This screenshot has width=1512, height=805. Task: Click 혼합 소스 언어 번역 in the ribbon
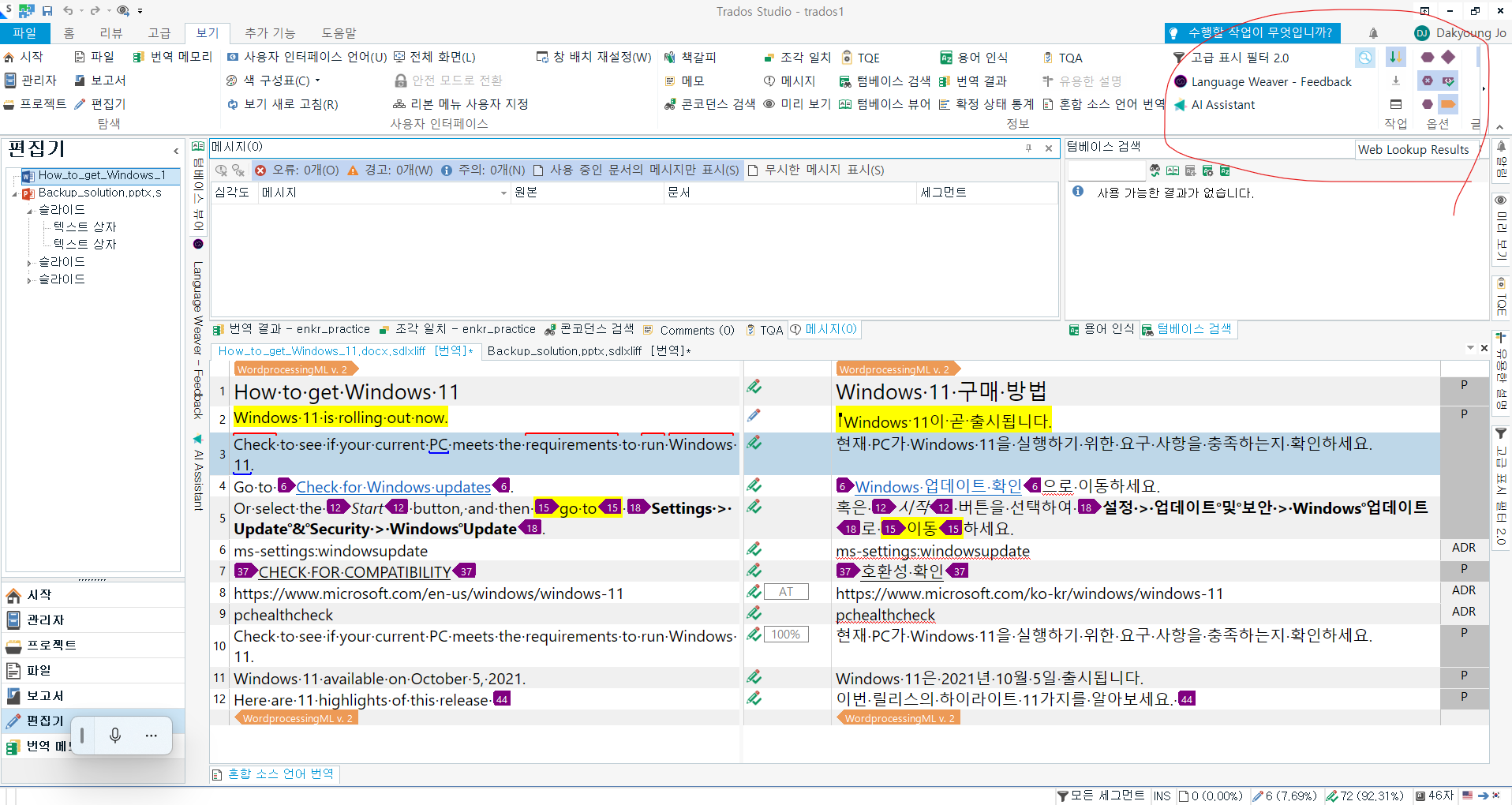pos(1102,104)
